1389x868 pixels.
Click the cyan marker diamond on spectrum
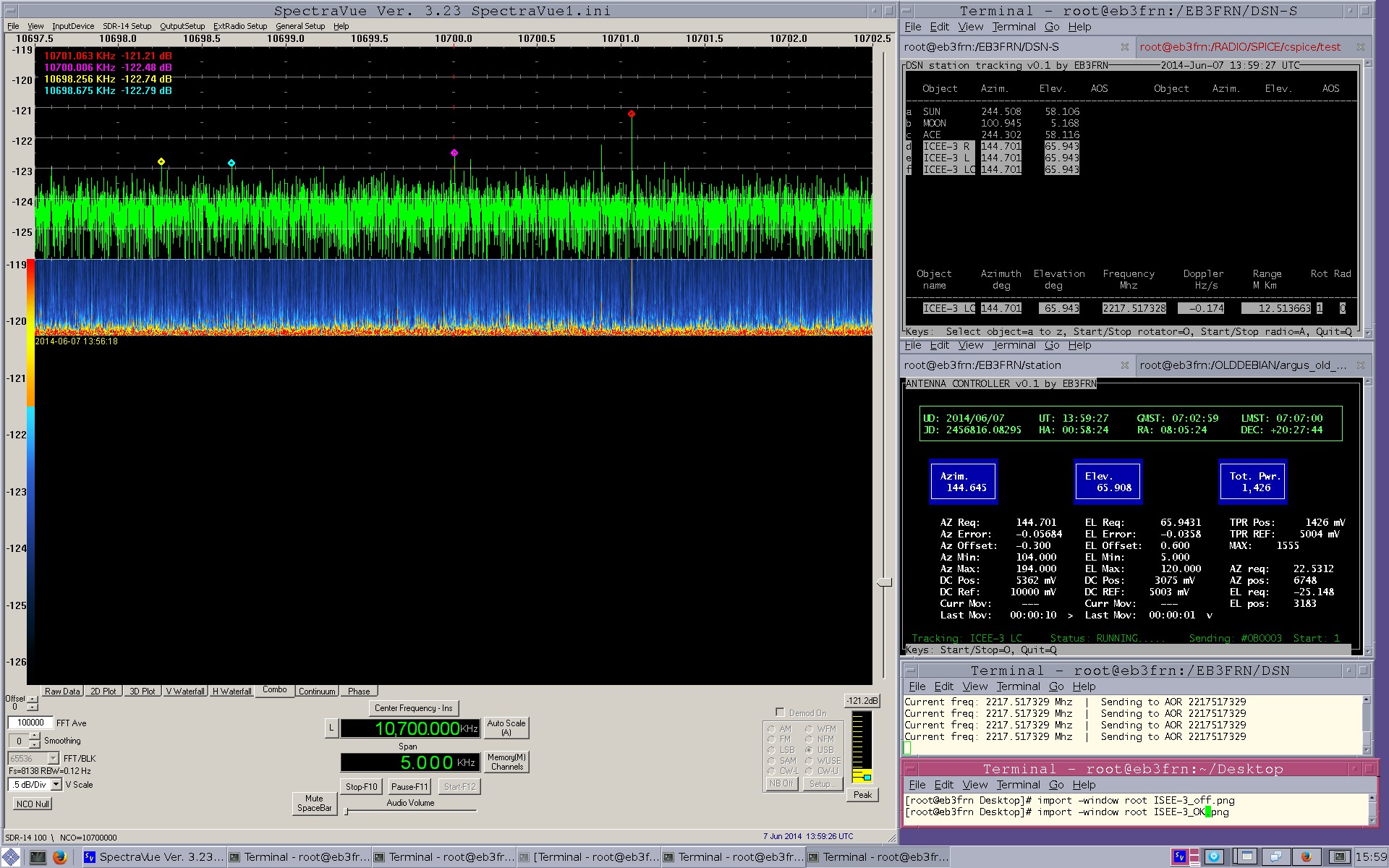click(x=231, y=163)
